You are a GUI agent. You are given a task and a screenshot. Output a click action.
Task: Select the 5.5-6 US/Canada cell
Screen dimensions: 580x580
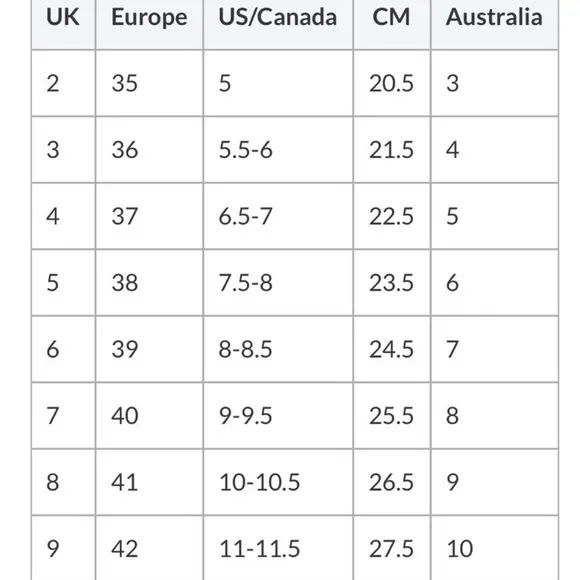(278, 150)
